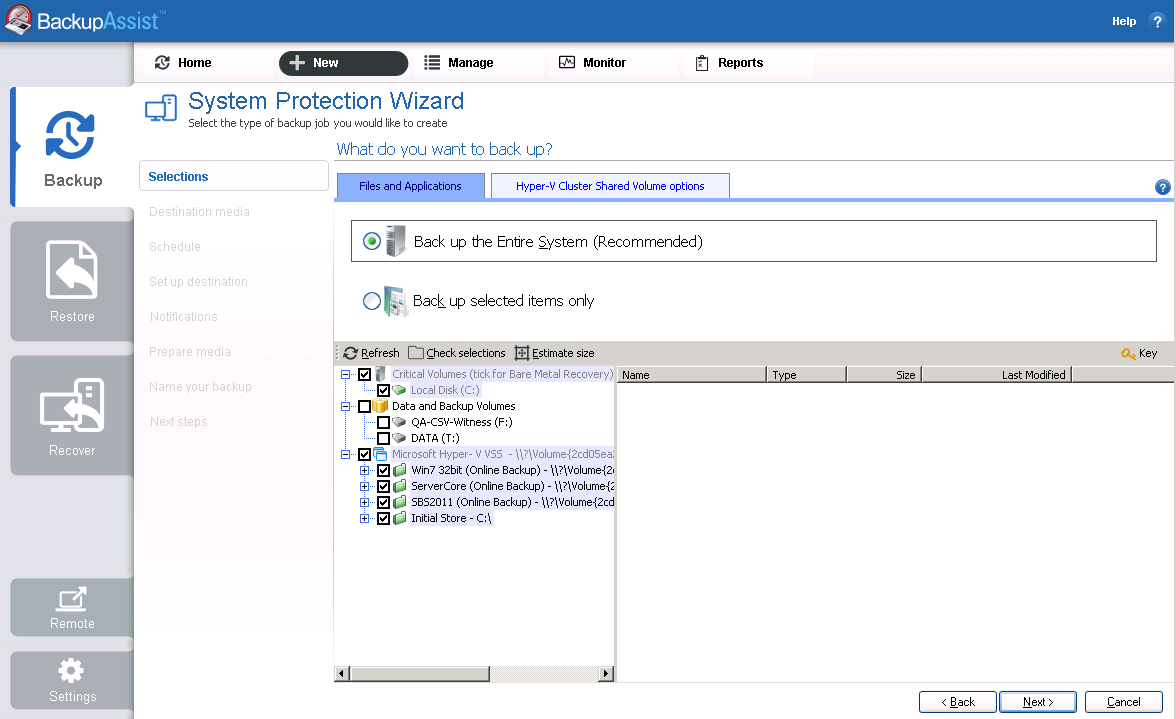Click the Win7 32bit VM icon
The image size is (1176, 719).
(400, 470)
